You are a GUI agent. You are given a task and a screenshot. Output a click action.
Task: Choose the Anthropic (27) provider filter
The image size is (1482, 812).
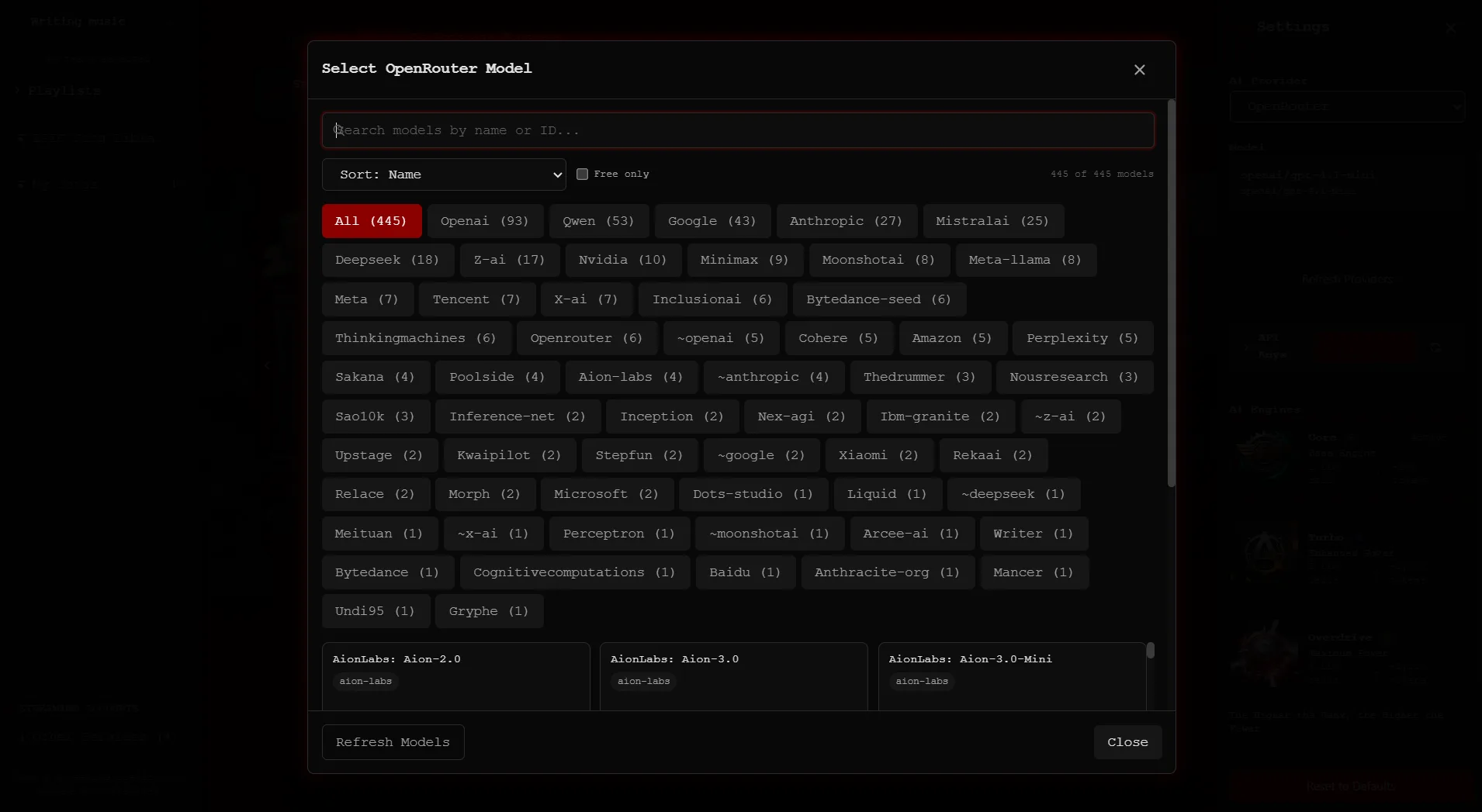click(847, 221)
